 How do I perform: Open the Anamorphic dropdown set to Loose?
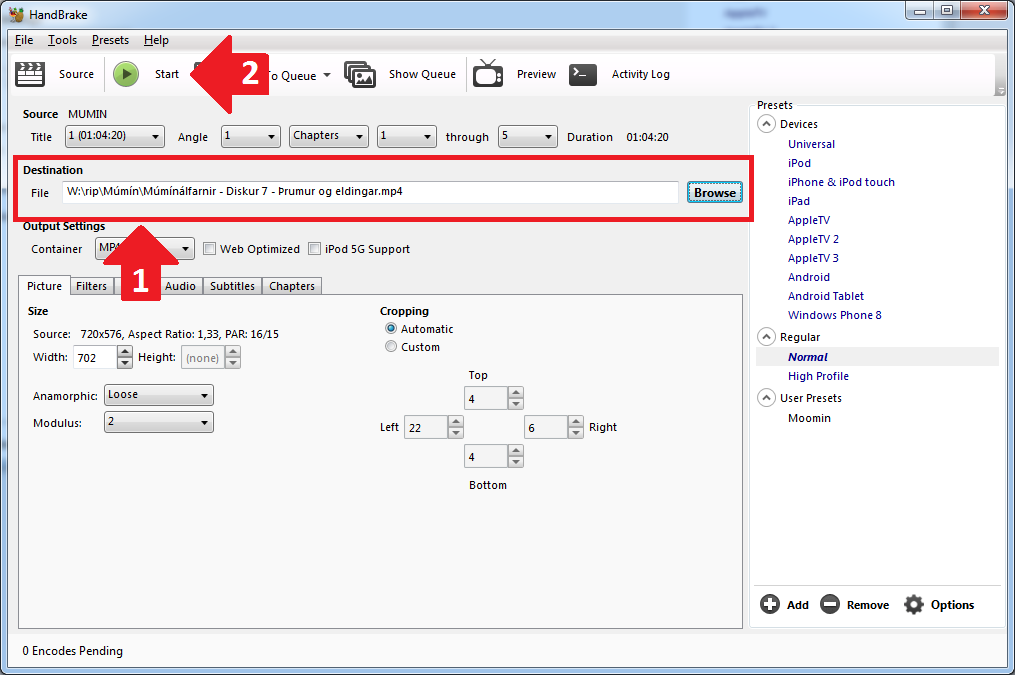point(159,395)
